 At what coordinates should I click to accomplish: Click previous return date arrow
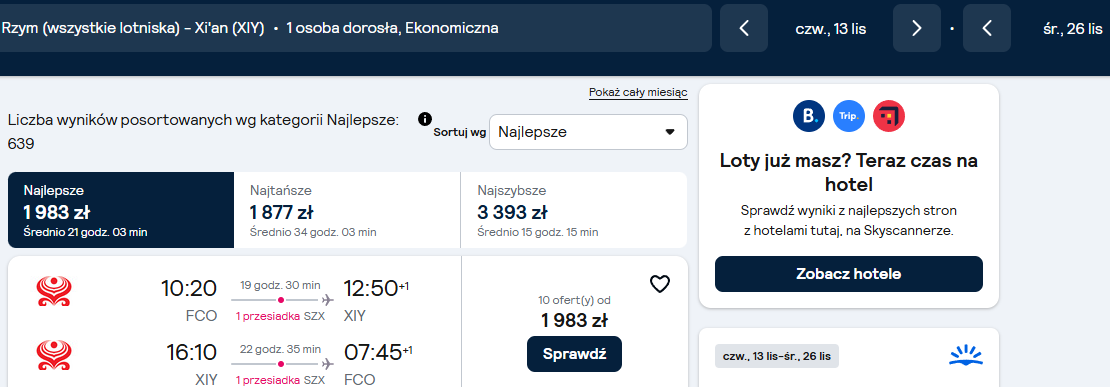coord(987,28)
